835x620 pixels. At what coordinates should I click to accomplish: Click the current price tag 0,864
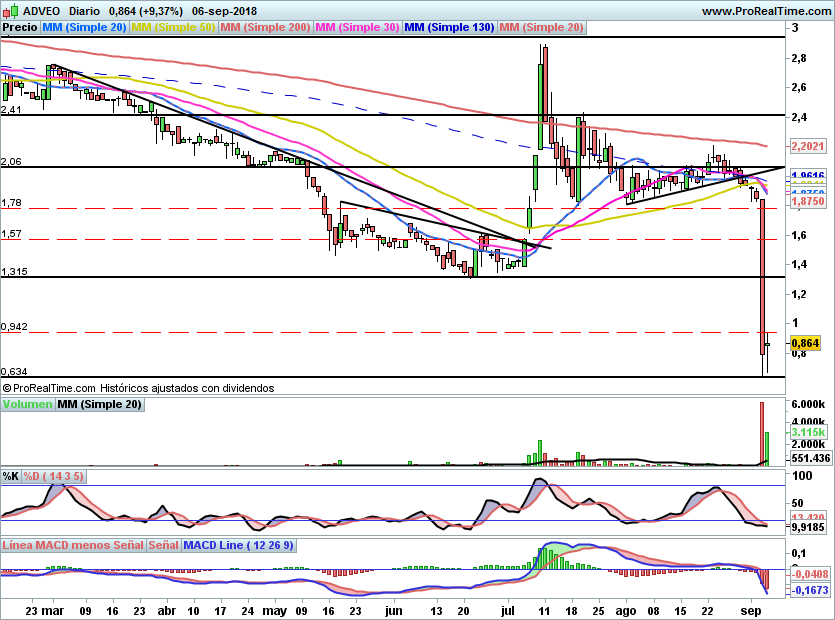click(805, 343)
